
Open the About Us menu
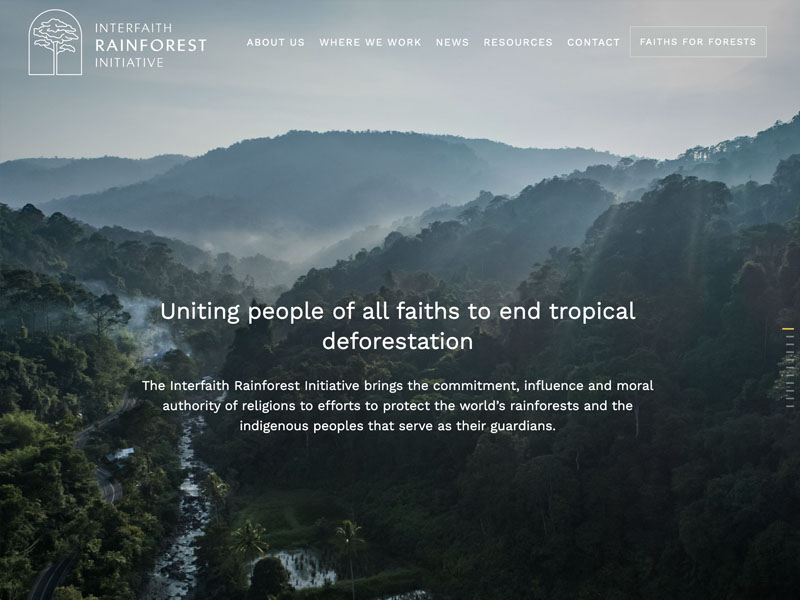(276, 42)
